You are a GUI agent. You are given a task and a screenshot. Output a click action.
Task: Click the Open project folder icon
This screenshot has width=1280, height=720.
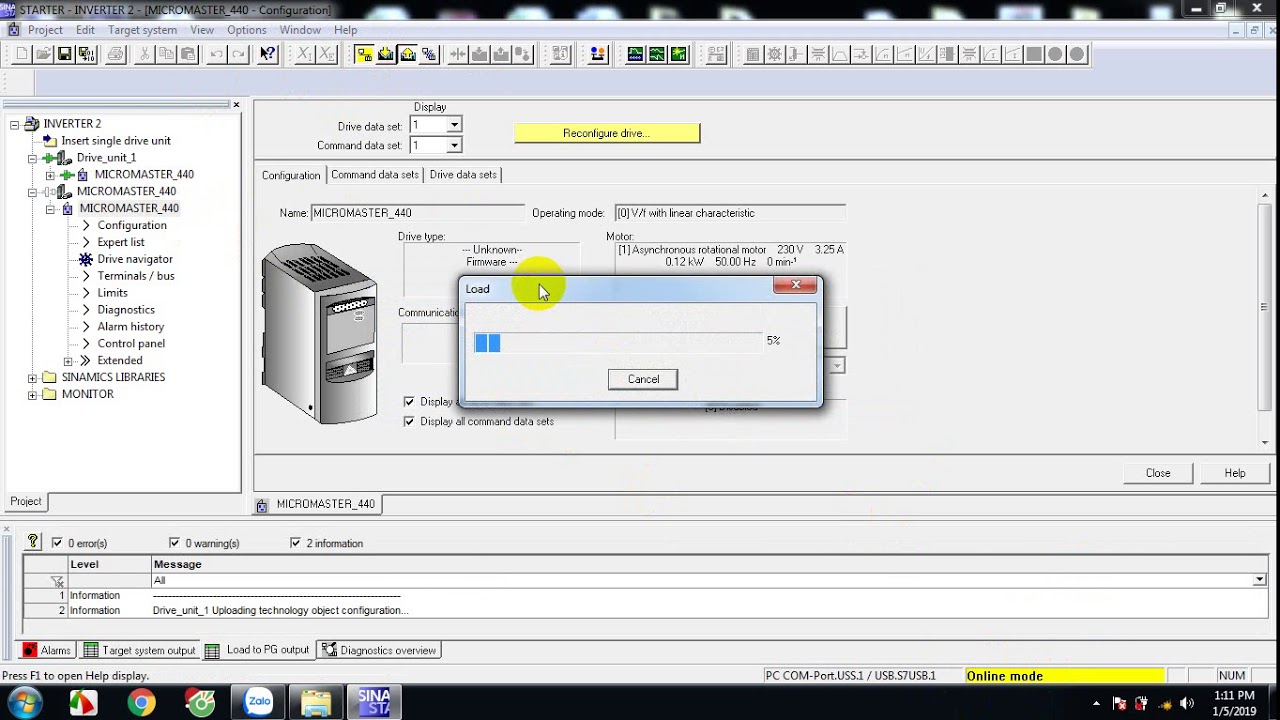(43, 54)
